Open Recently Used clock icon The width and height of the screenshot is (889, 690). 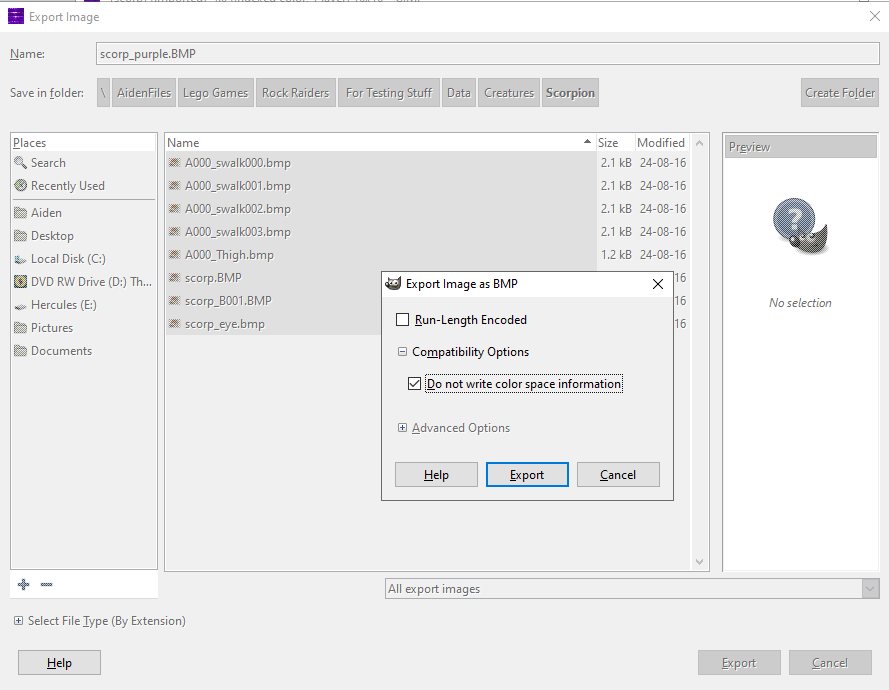20,185
